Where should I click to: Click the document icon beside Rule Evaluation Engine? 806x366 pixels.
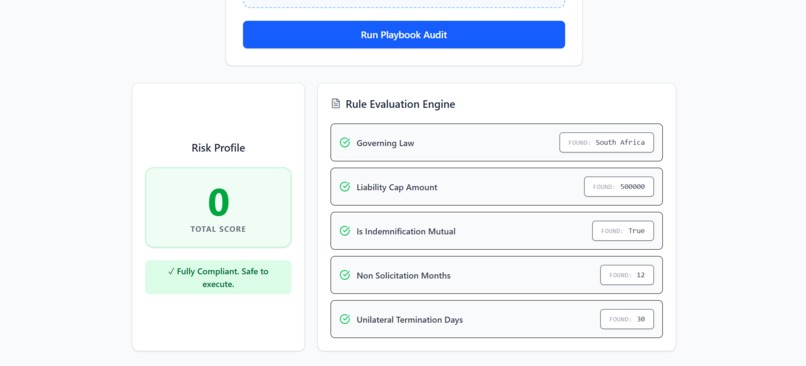coord(336,104)
